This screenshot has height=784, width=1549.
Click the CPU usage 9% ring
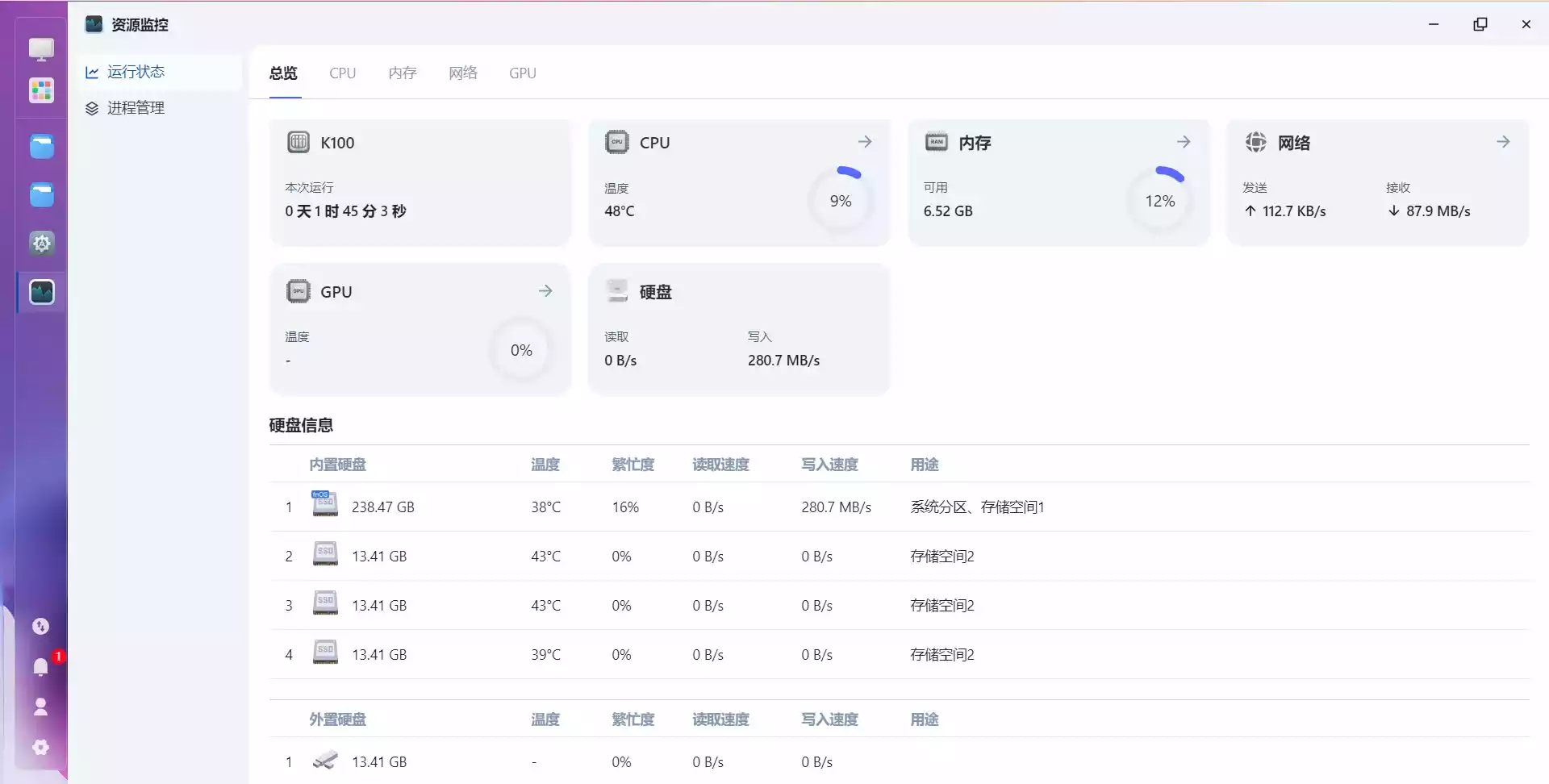841,201
